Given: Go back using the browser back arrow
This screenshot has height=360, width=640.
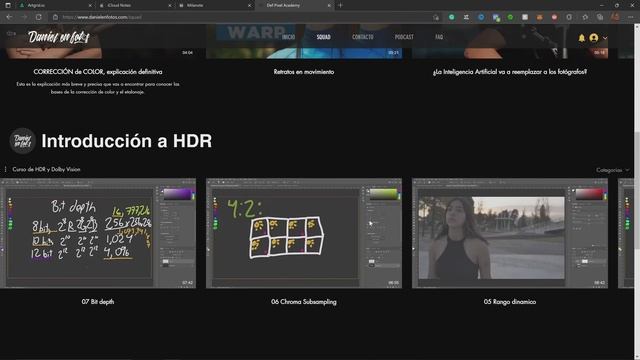Looking at the screenshot, I should point(9,17).
